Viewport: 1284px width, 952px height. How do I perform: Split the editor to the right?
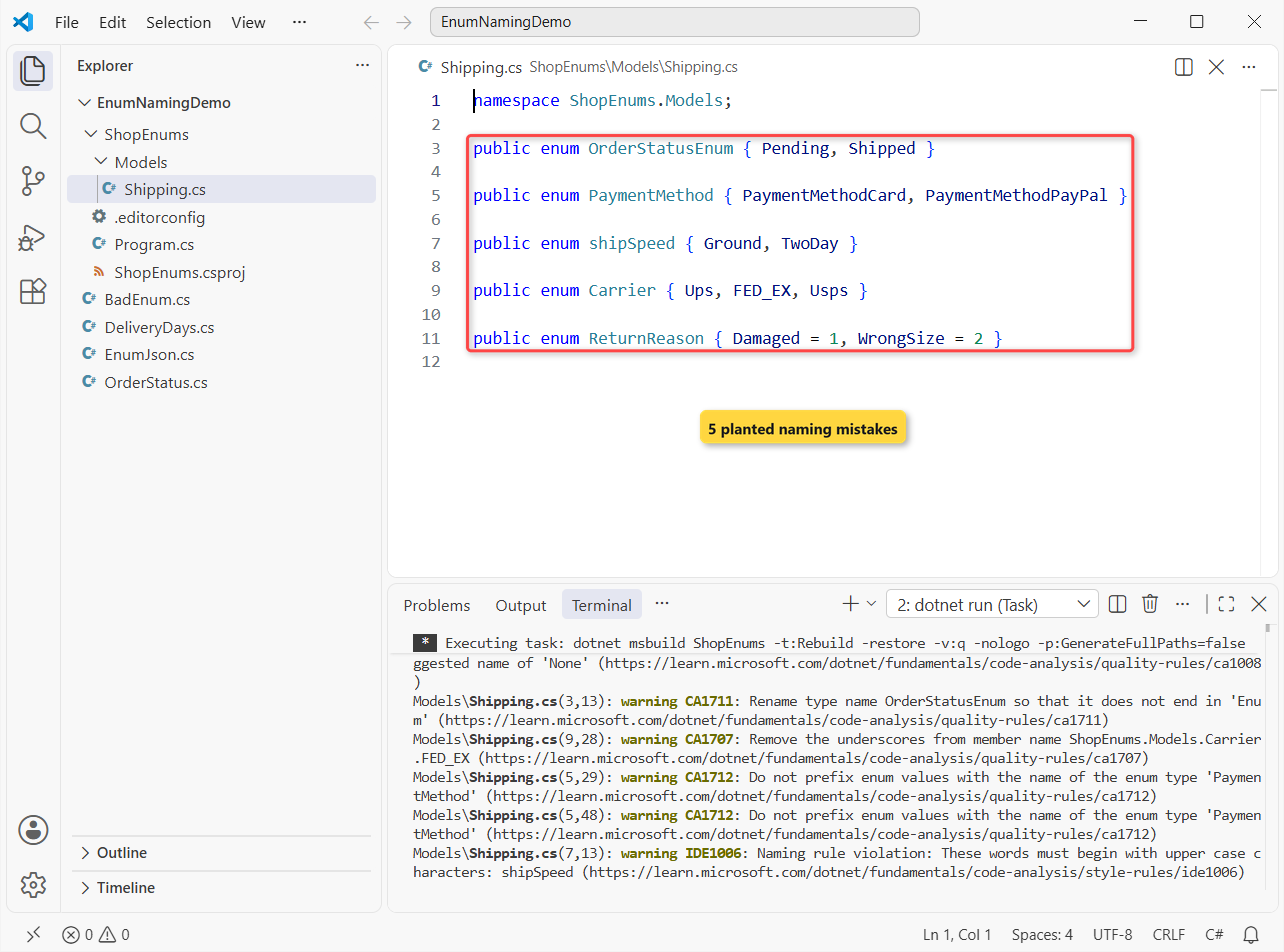point(1183,67)
